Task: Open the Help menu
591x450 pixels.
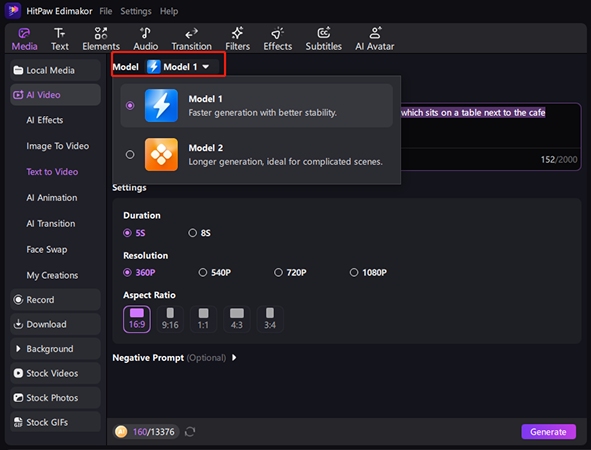Action: tap(169, 11)
